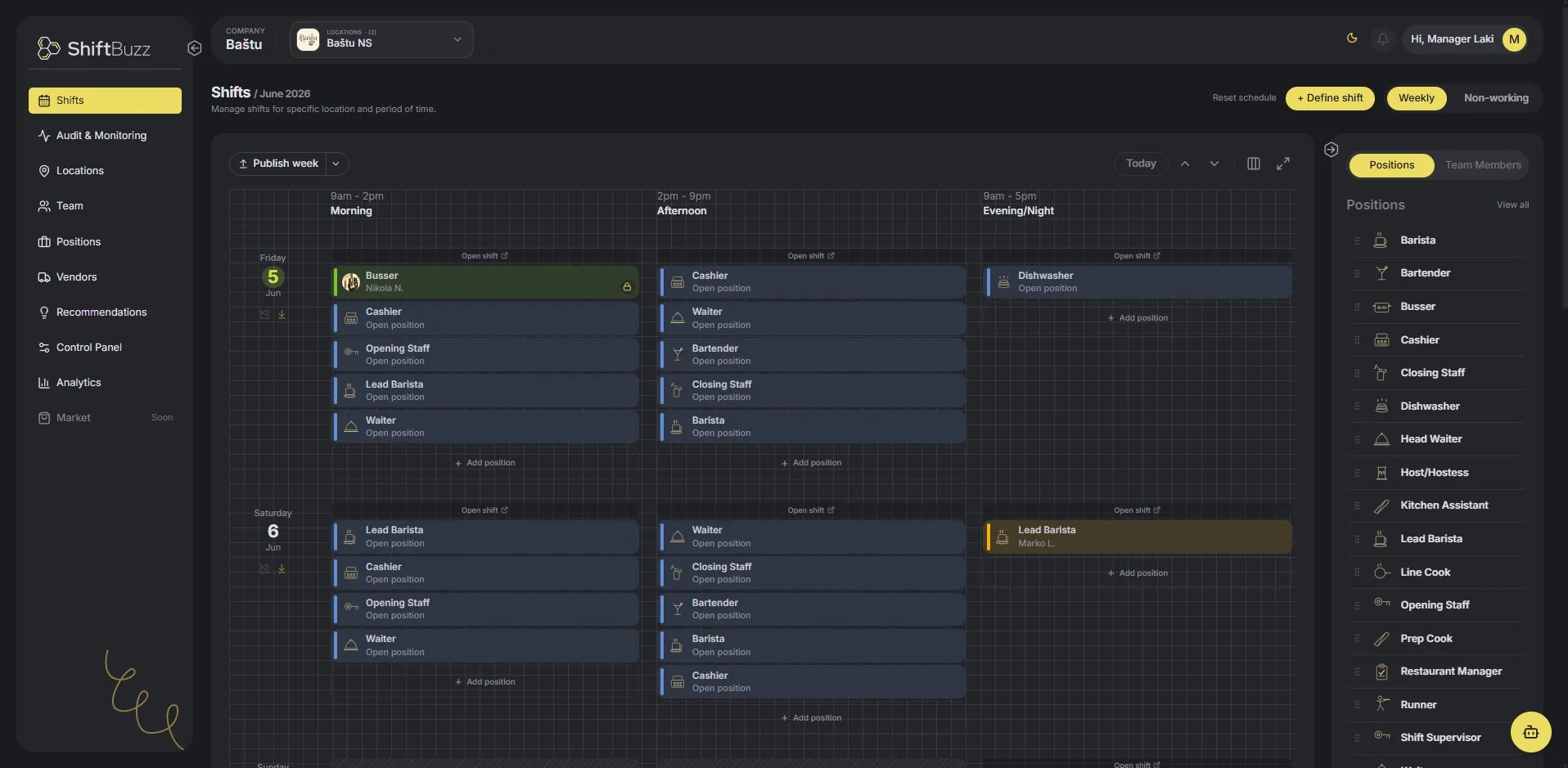
Task: Open Locations in sidebar
Action: (105, 171)
